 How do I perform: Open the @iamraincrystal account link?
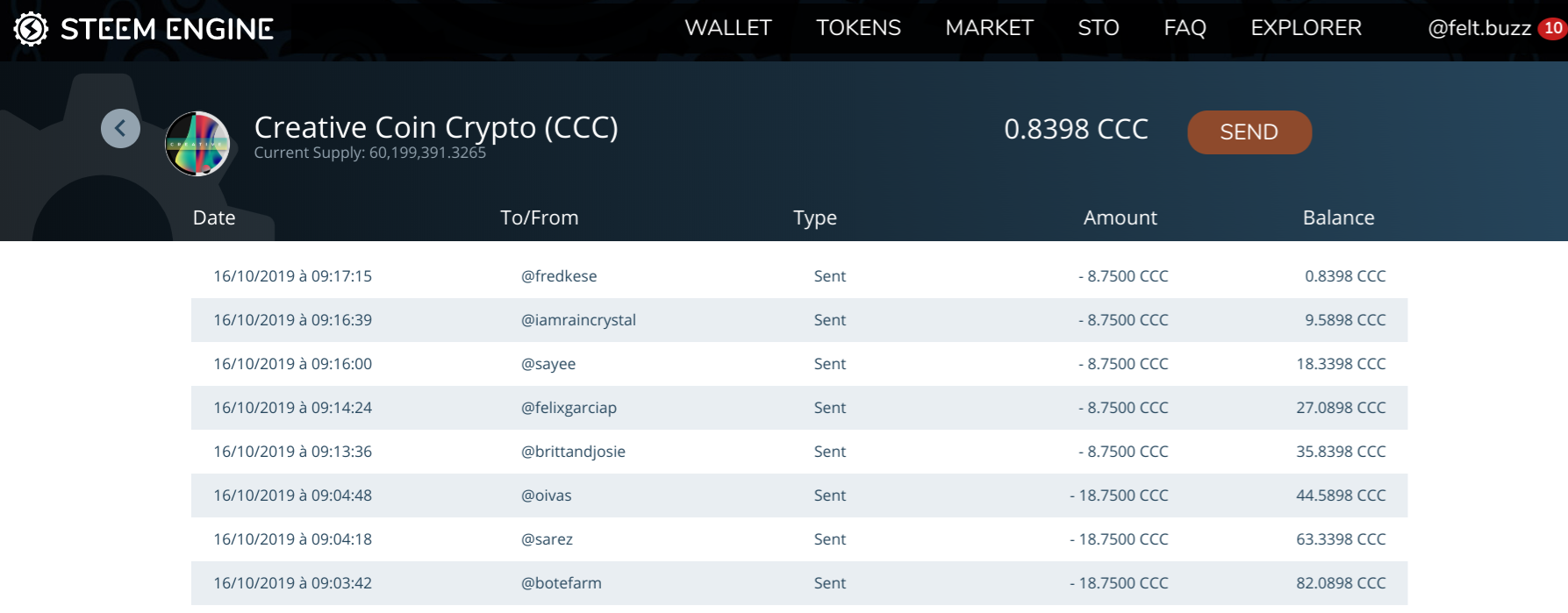(x=578, y=320)
